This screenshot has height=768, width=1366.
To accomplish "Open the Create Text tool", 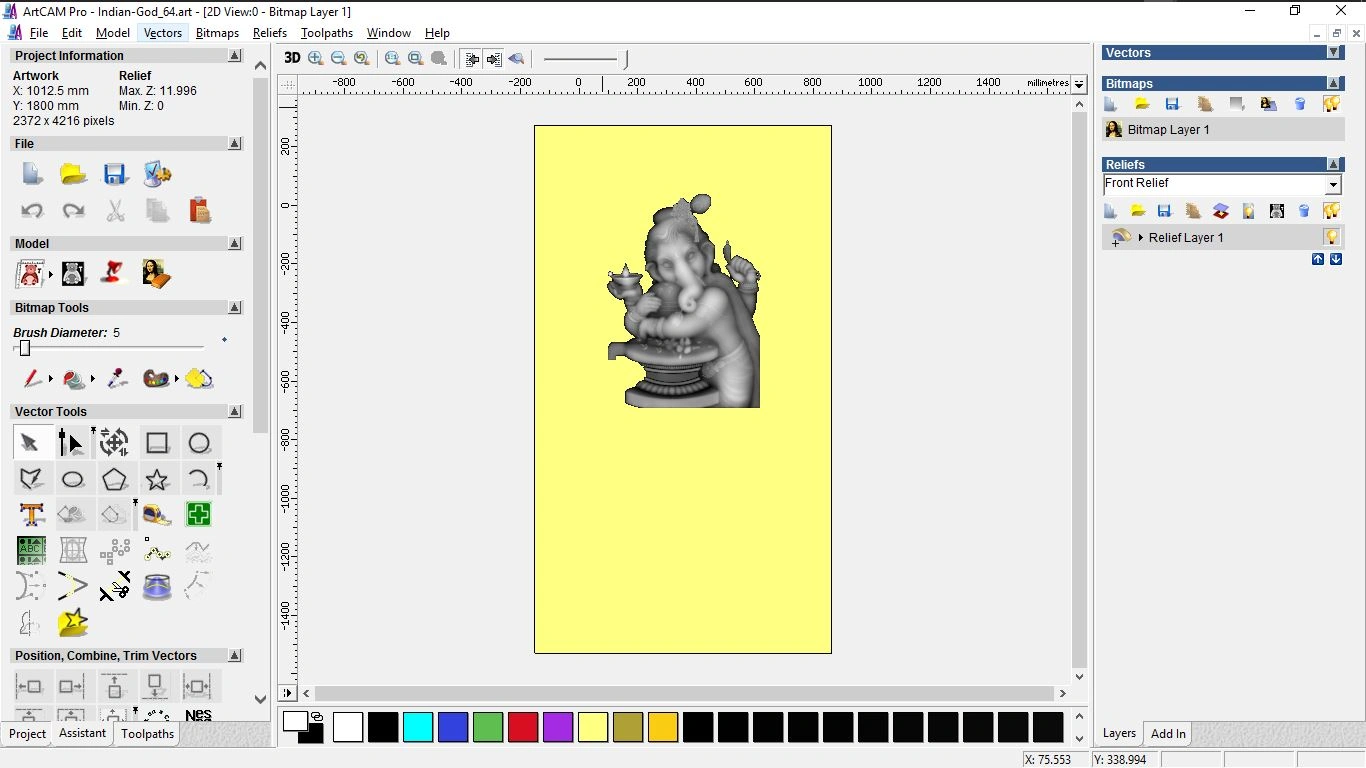I will pos(31,514).
